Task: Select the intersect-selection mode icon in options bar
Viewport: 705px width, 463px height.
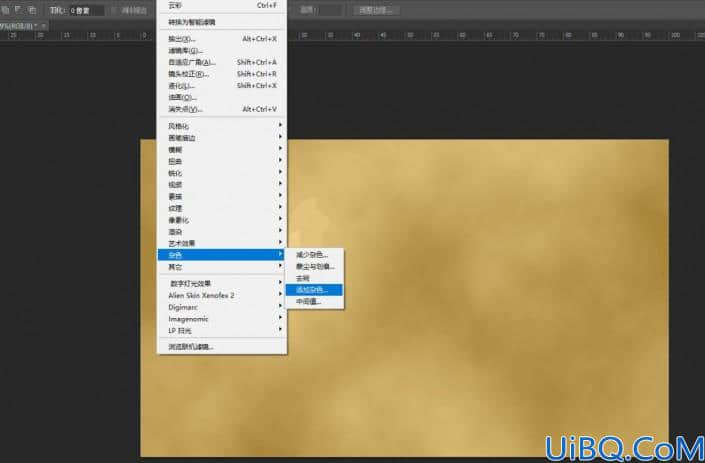Action: pos(32,10)
